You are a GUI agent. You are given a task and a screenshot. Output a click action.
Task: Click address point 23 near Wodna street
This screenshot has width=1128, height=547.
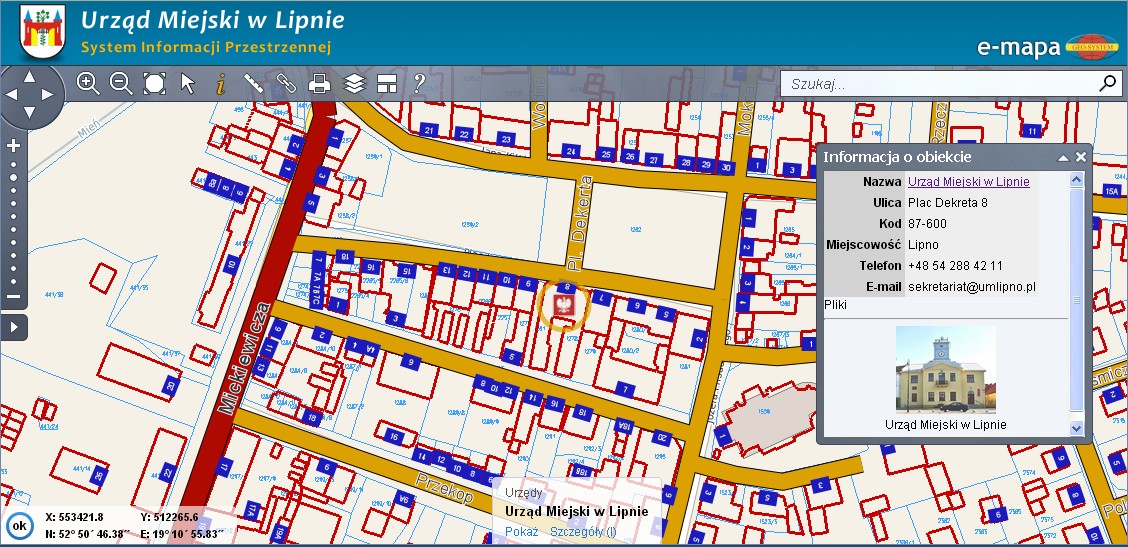click(506, 139)
